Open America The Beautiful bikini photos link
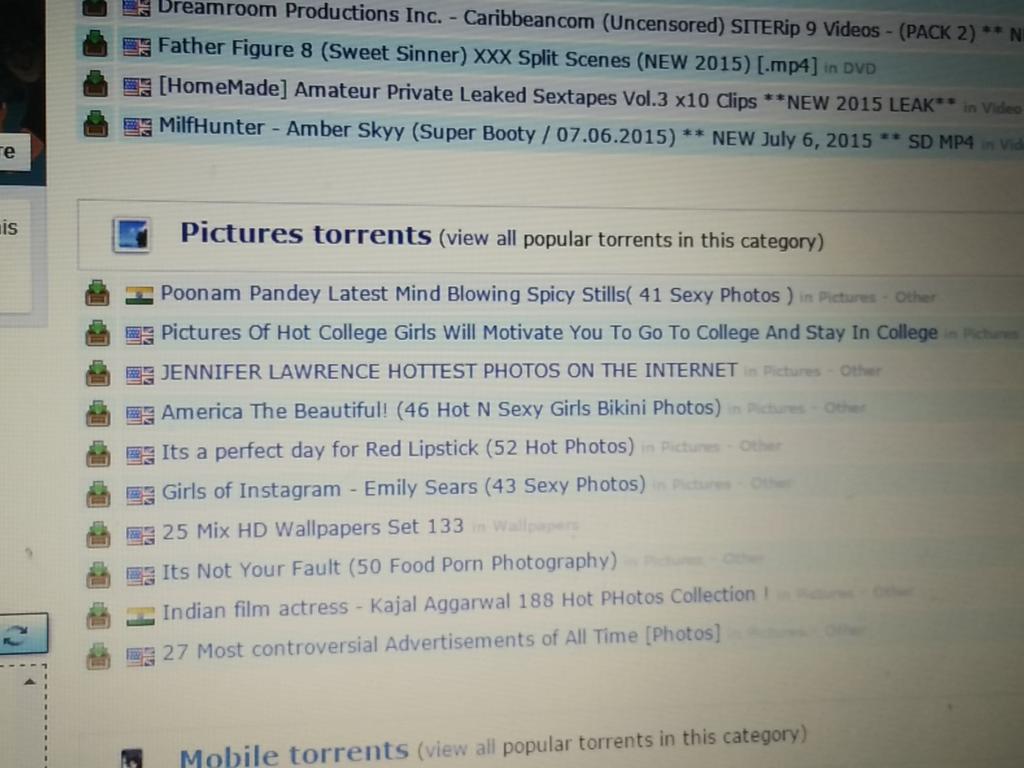The height and width of the screenshot is (768, 1024). tap(441, 410)
